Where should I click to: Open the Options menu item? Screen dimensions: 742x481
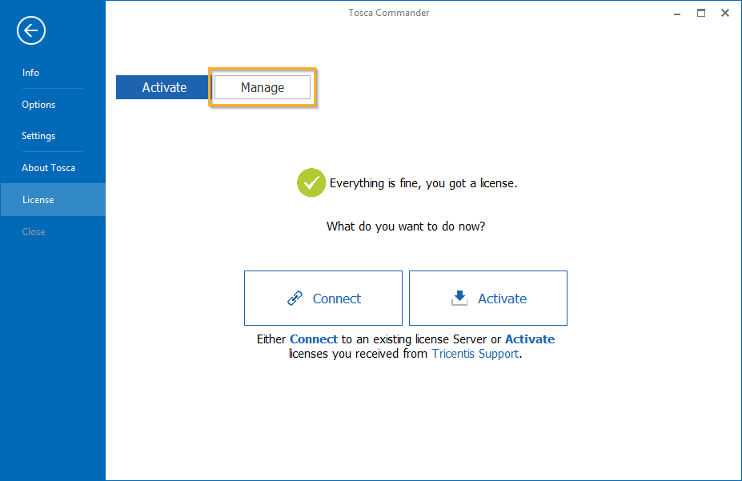tap(38, 105)
